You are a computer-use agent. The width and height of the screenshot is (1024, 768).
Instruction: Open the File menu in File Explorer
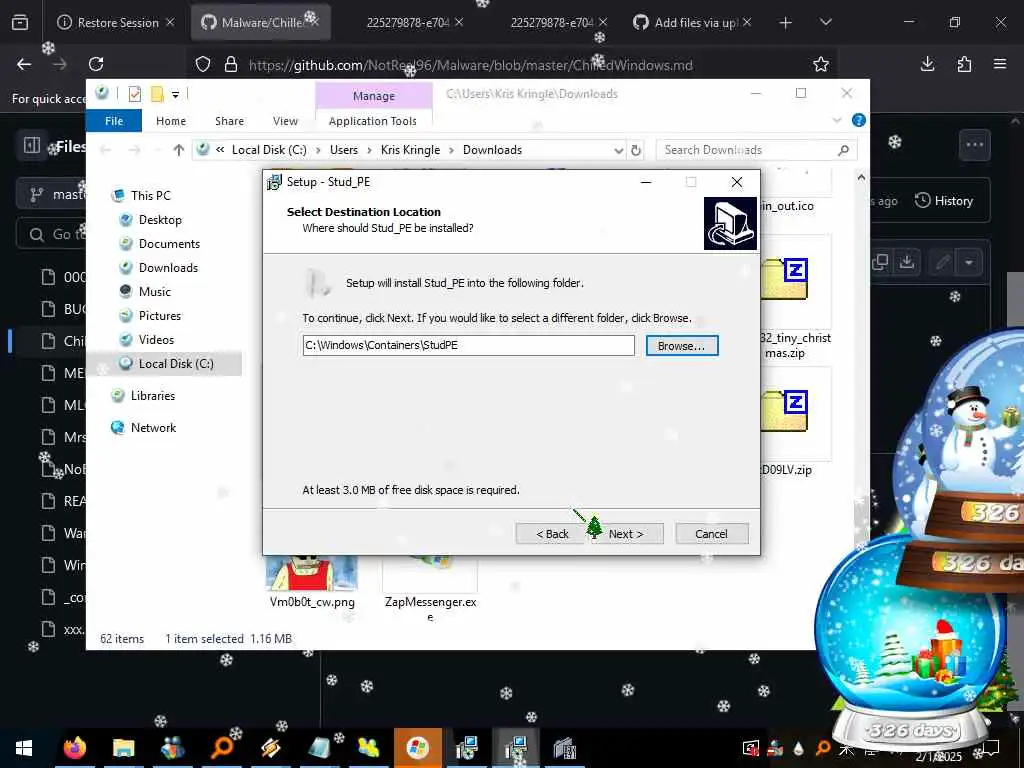point(114,121)
